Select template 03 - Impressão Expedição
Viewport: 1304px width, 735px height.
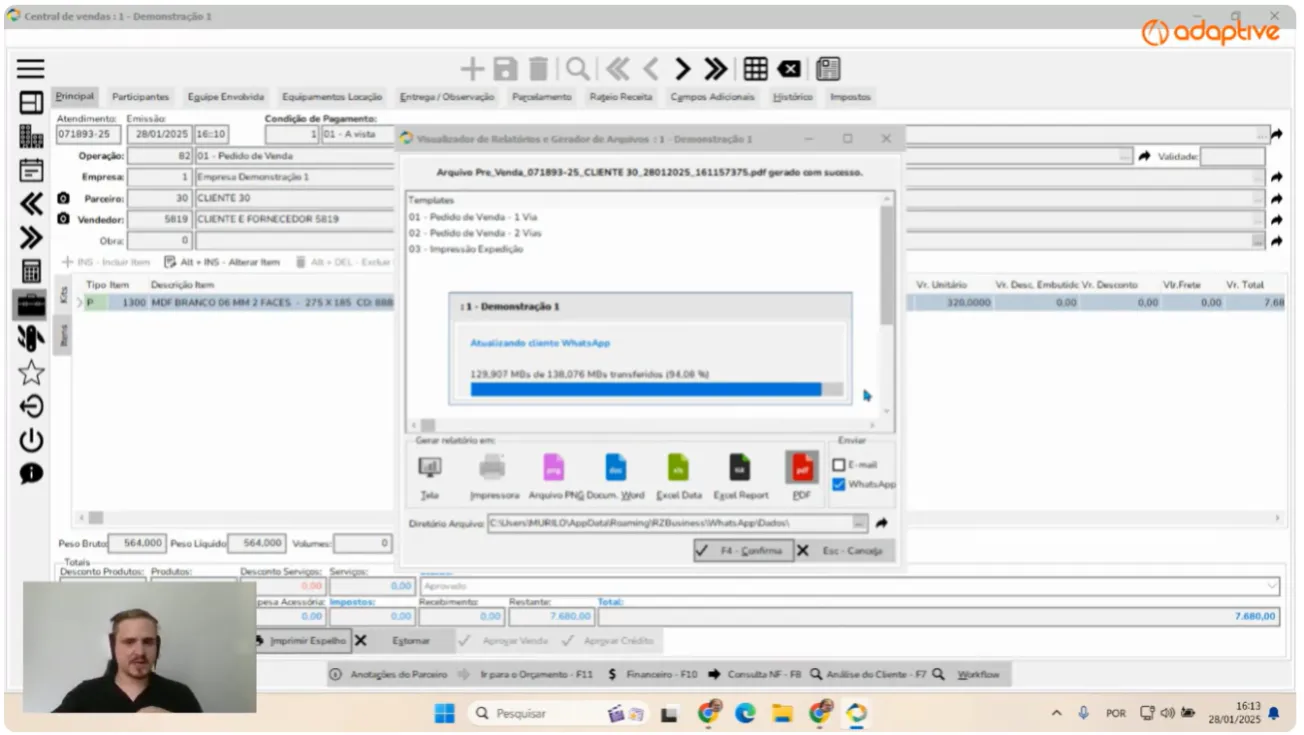(x=465, y=249)
